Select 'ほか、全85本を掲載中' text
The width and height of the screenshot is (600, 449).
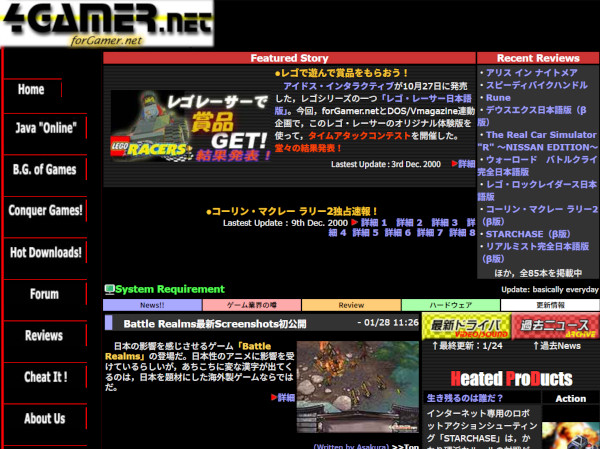538,273
